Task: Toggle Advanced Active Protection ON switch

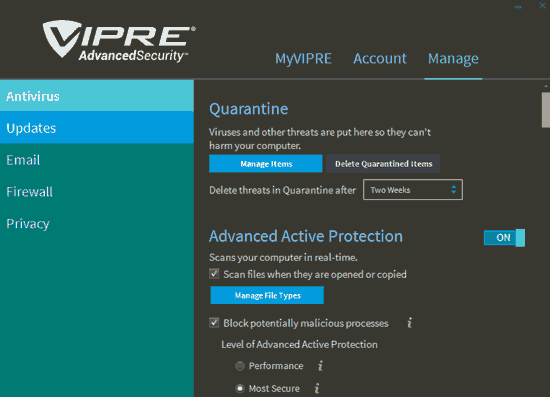Action: click(504, 238)
